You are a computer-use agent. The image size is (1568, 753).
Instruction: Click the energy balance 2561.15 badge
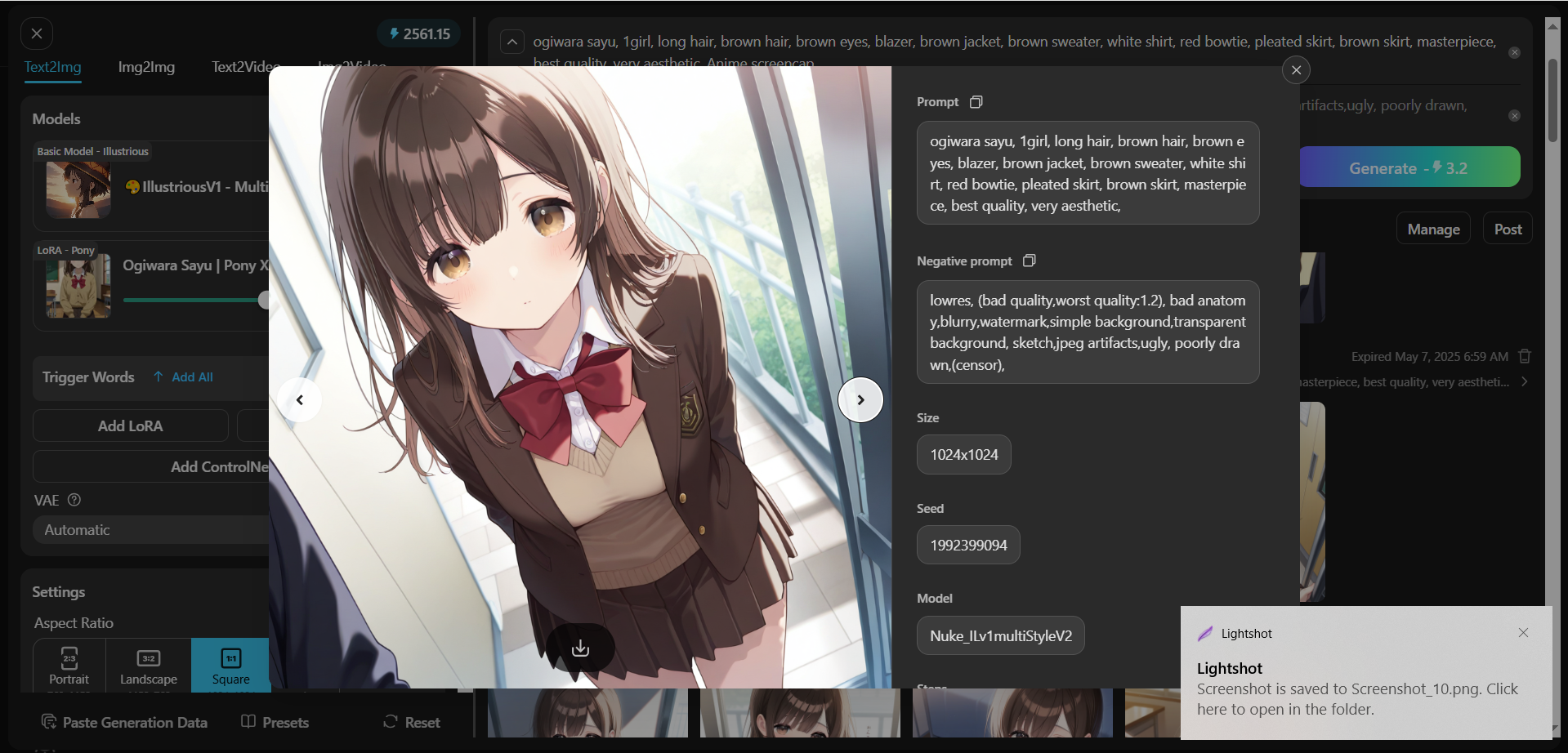[x=419, y=33]
